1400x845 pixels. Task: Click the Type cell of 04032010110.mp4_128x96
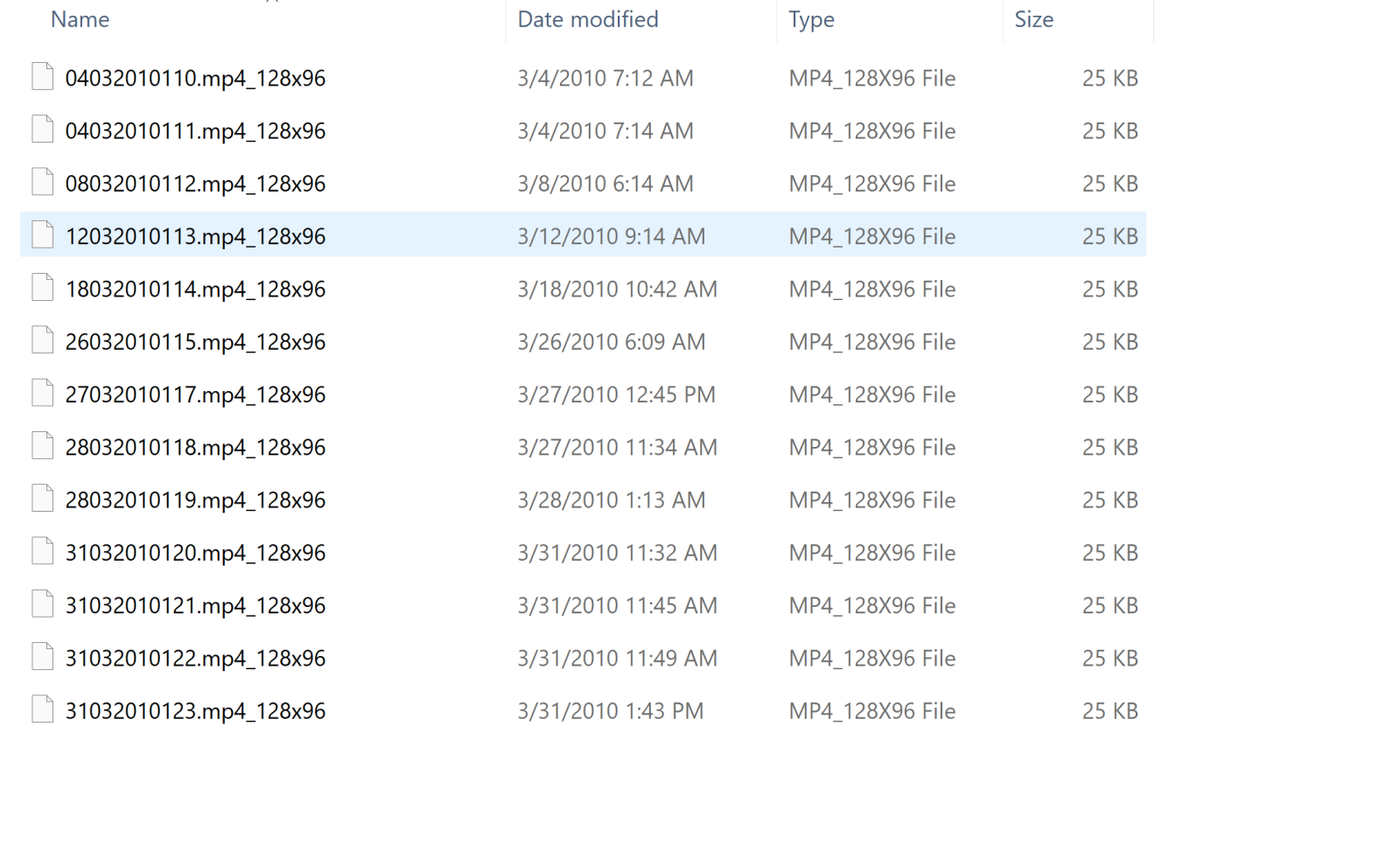(x=872, y=78)
